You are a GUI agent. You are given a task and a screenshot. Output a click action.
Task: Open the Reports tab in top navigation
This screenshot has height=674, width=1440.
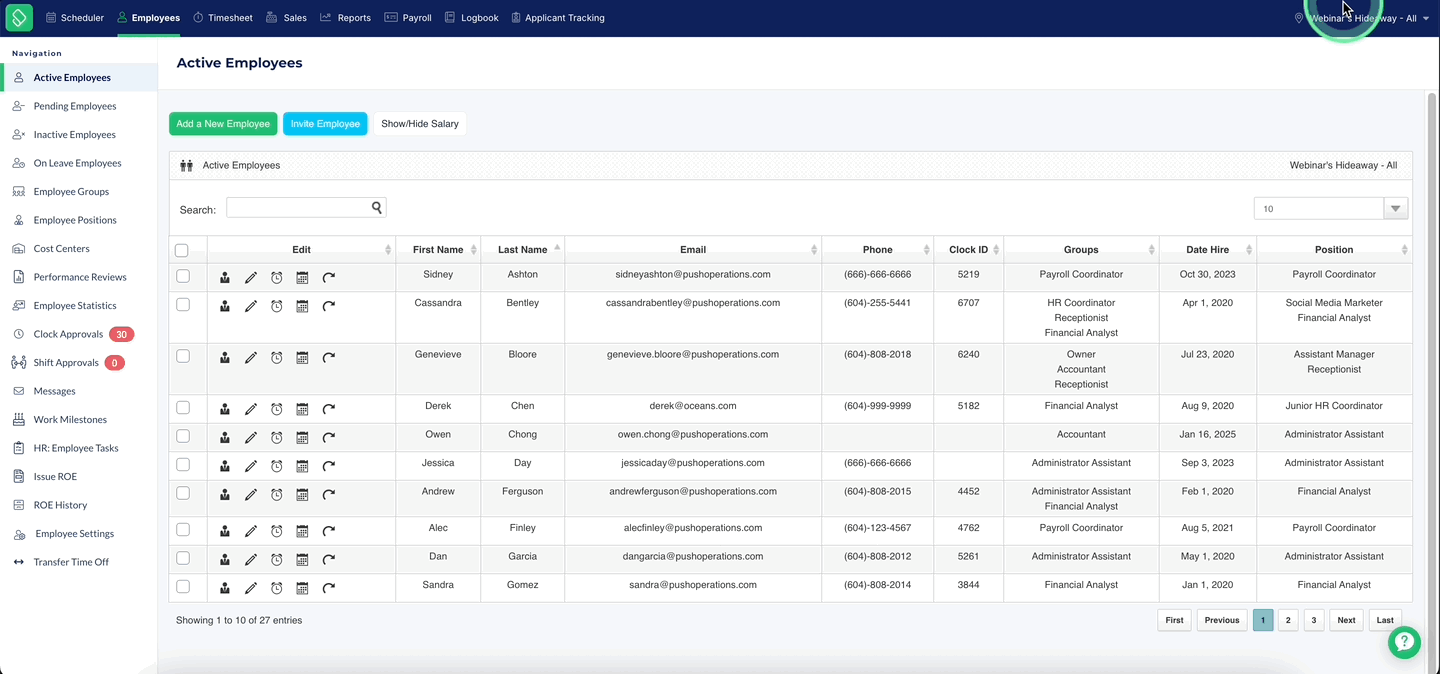pos(345,18)
